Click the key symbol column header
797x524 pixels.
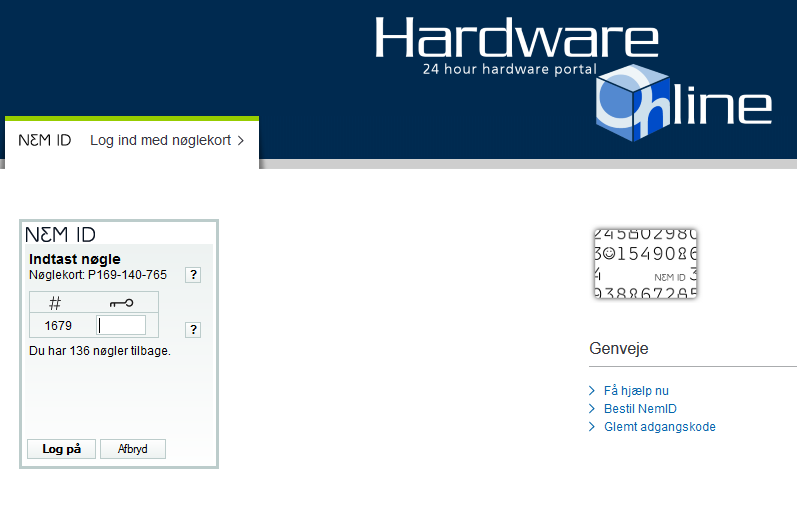tap(121, 303)
